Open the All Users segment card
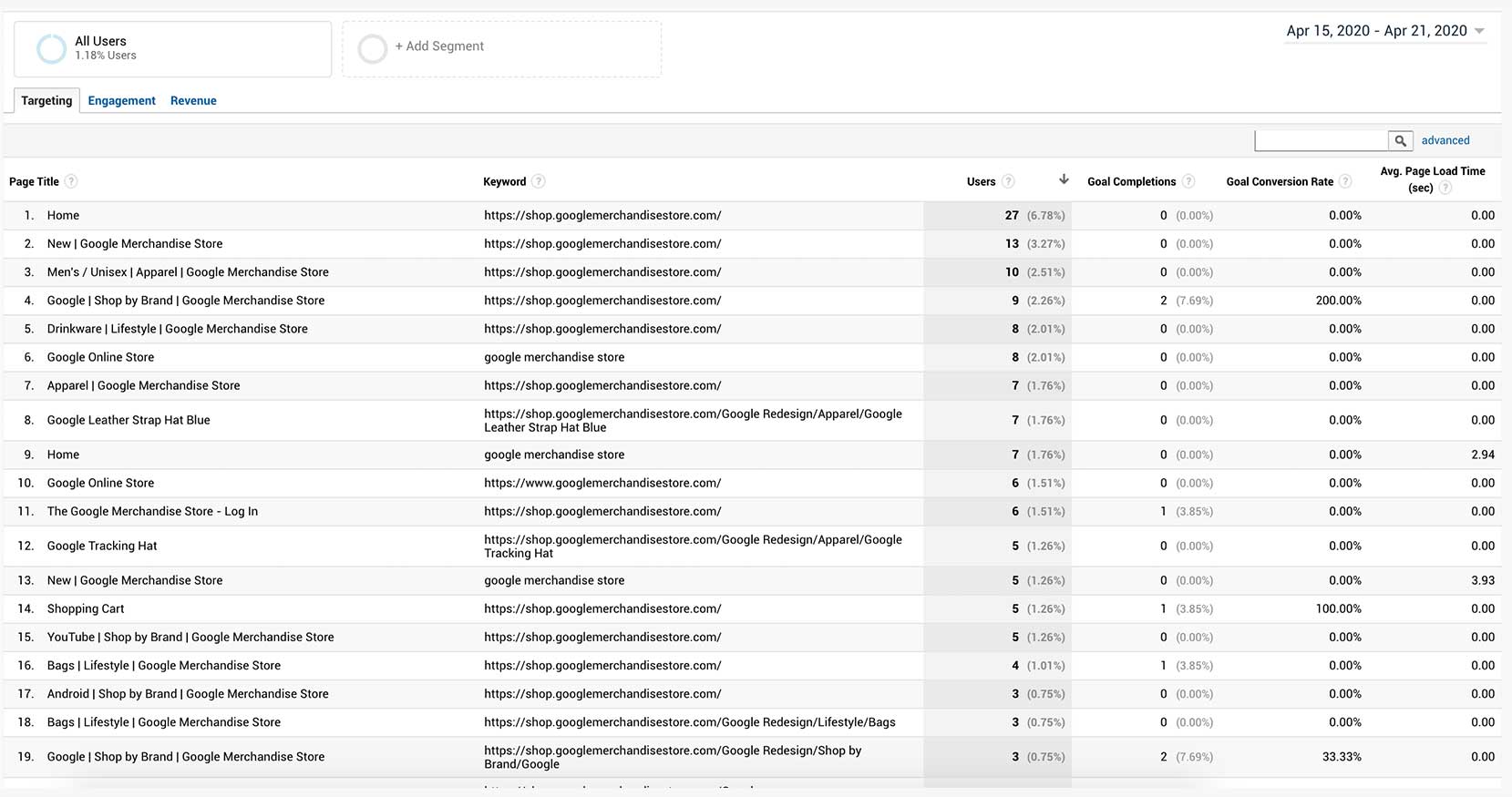The image size is (1512, 797). coord(173,48)
